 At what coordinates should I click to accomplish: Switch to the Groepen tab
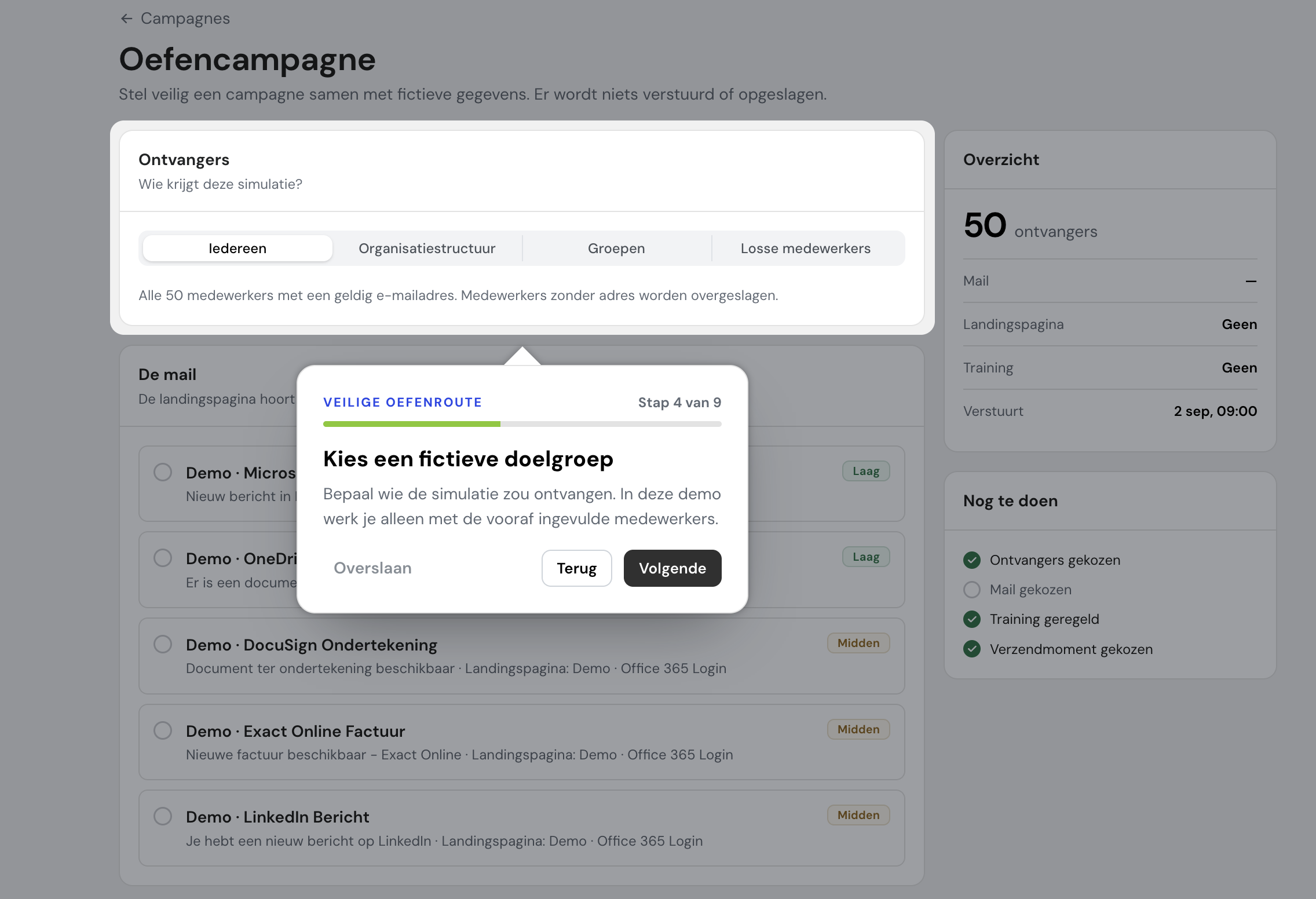[616, 248]
